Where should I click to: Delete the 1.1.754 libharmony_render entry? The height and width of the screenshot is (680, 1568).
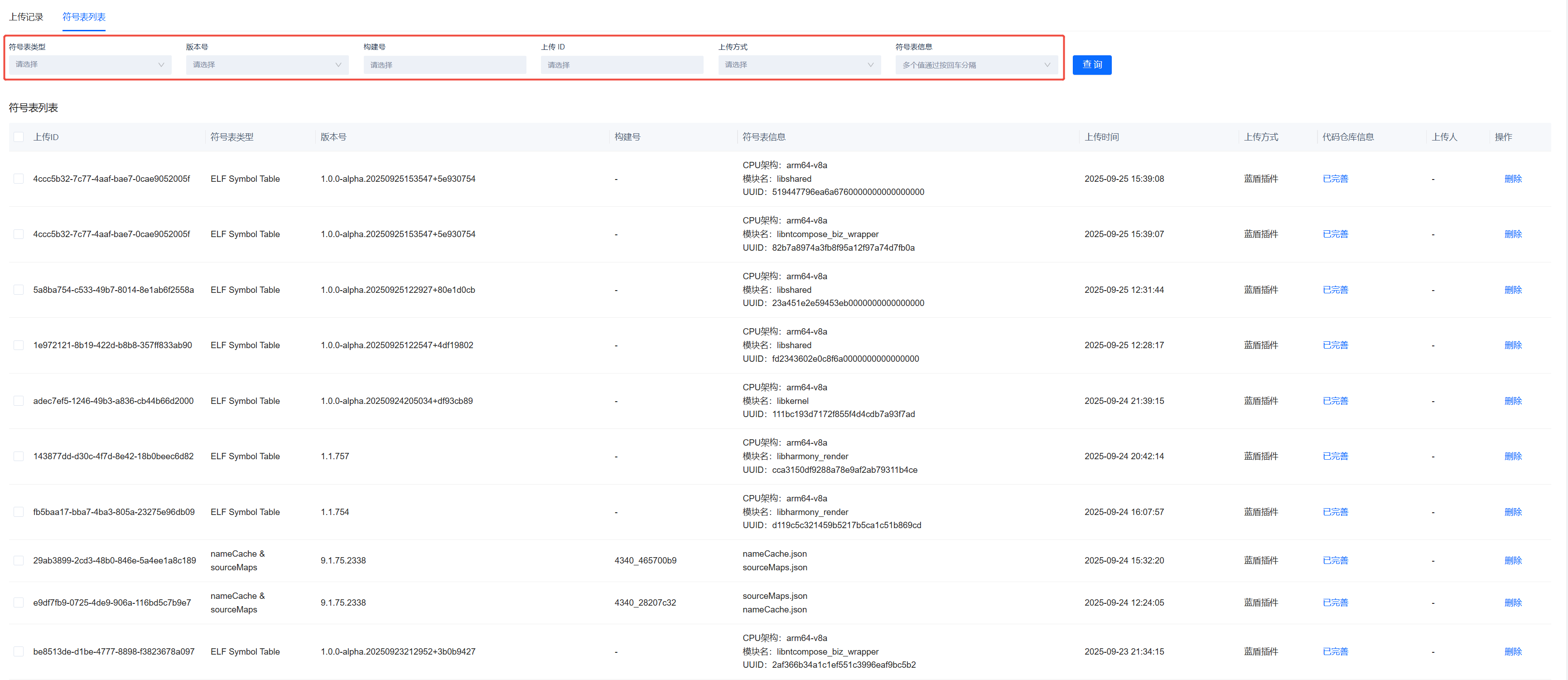point(1513,512)
